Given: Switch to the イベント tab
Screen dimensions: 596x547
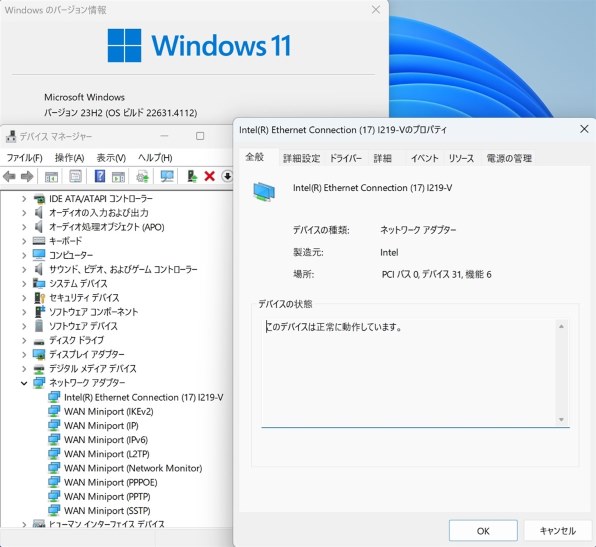Looking at the screenshot, I should coord(425,159).
